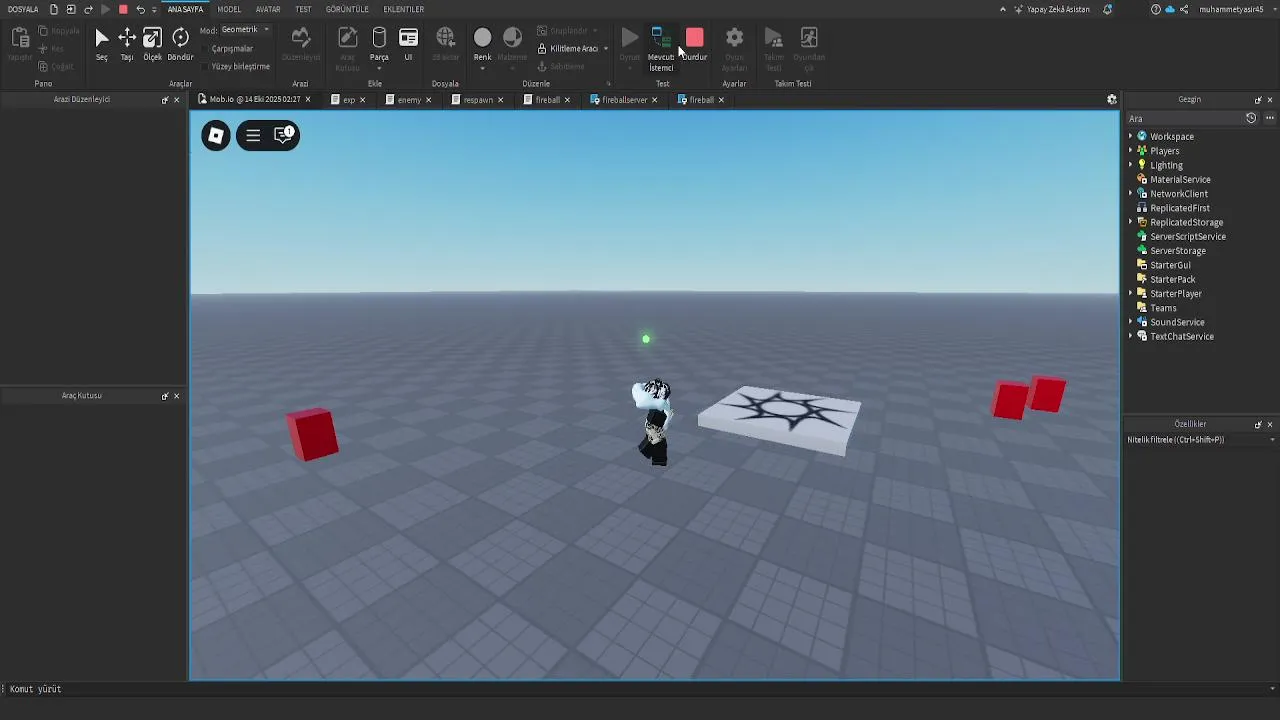This screenshot has width=1280, height=720.
Task: Click the Ara search field in Gezgin
Action: 1184,118
